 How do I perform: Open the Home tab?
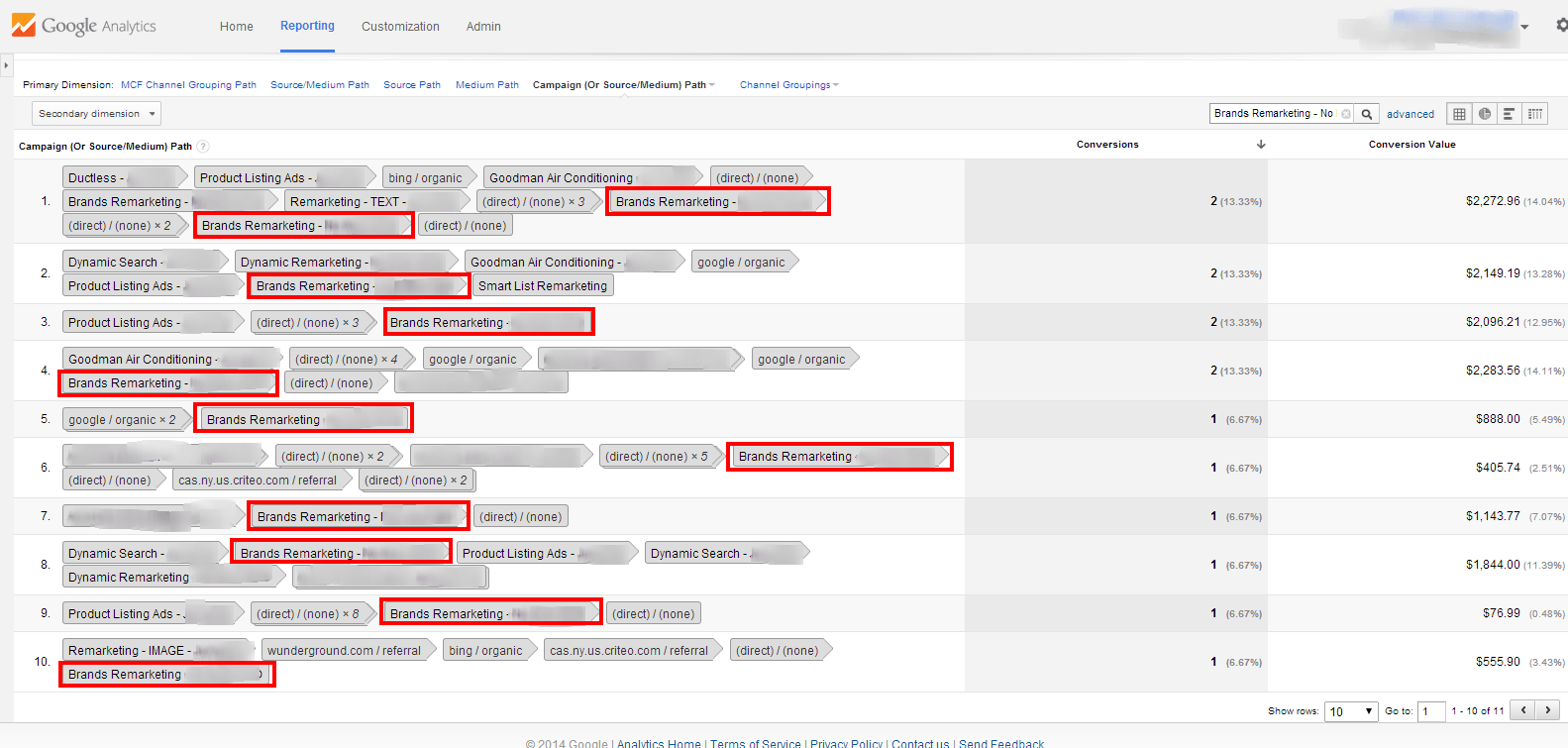coord(237,27)
